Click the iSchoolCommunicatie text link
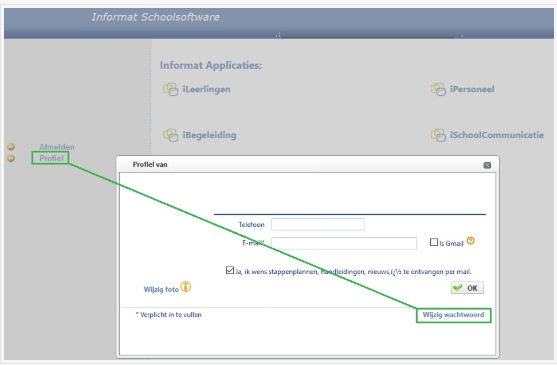 497,135
